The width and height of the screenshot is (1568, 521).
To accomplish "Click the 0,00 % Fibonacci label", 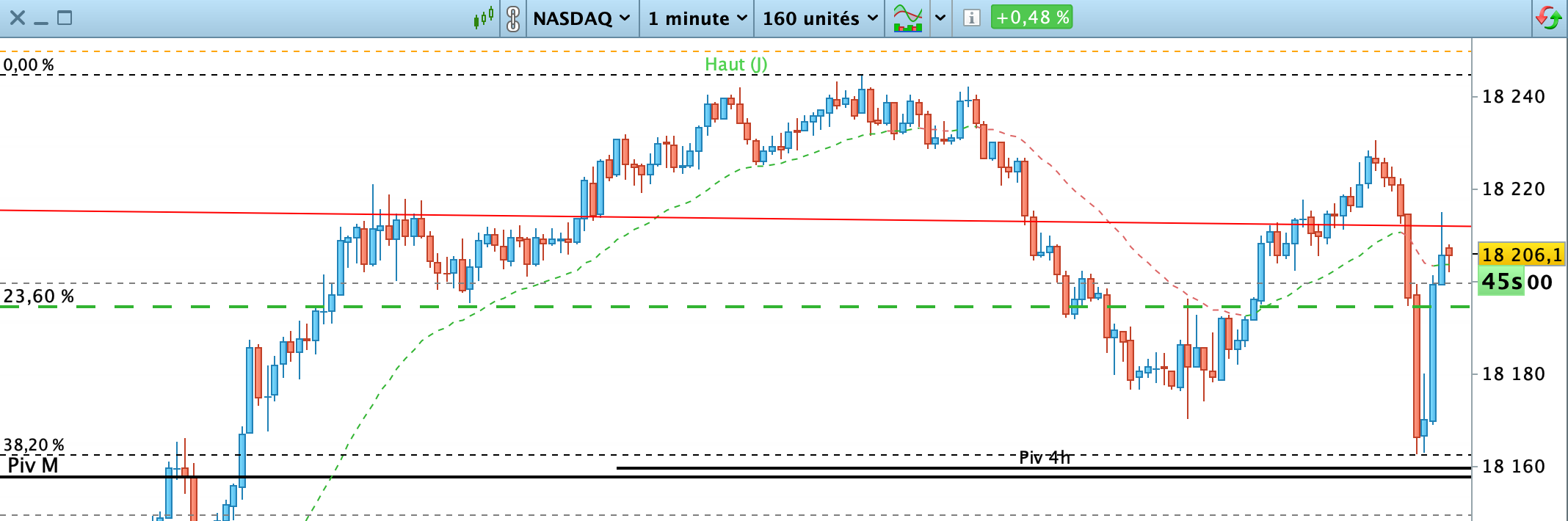I will point(29,65).
